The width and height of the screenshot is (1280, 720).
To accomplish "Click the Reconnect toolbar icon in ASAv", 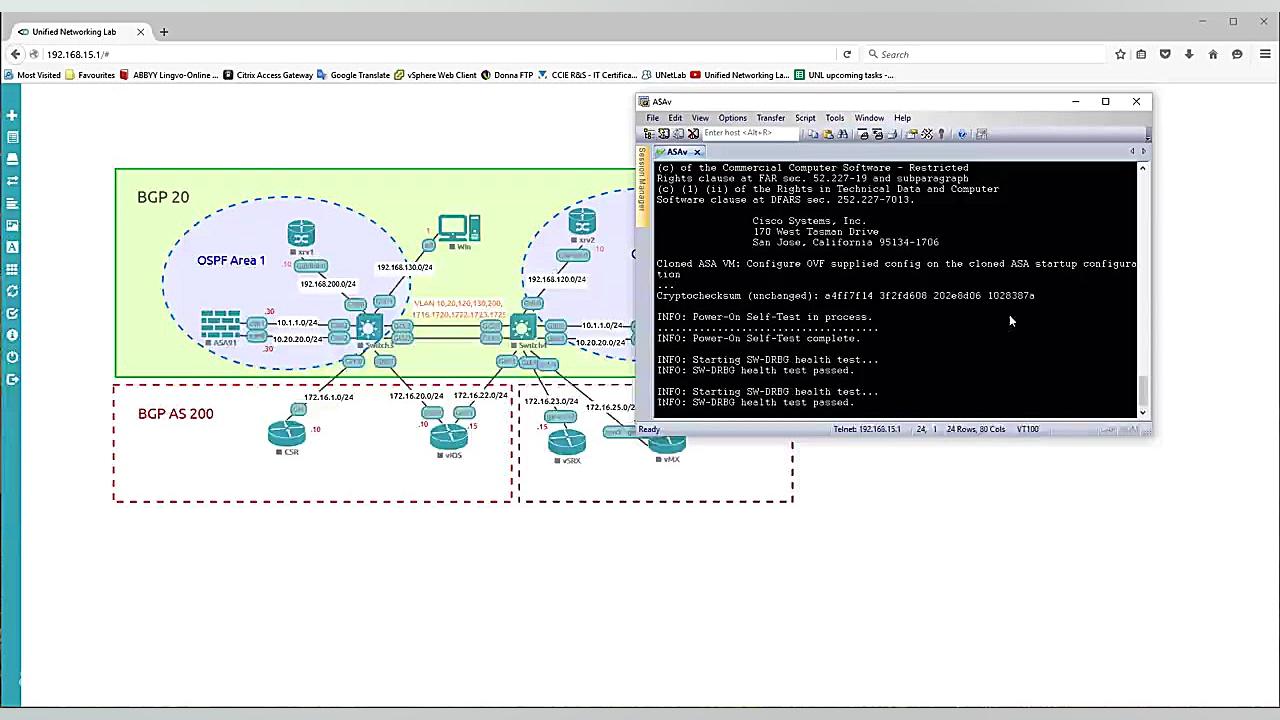I will (678, 133).
